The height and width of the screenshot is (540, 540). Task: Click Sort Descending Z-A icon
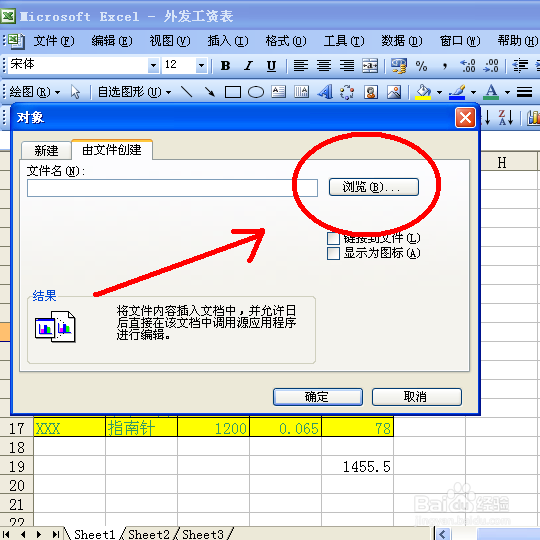click(506, 118)
